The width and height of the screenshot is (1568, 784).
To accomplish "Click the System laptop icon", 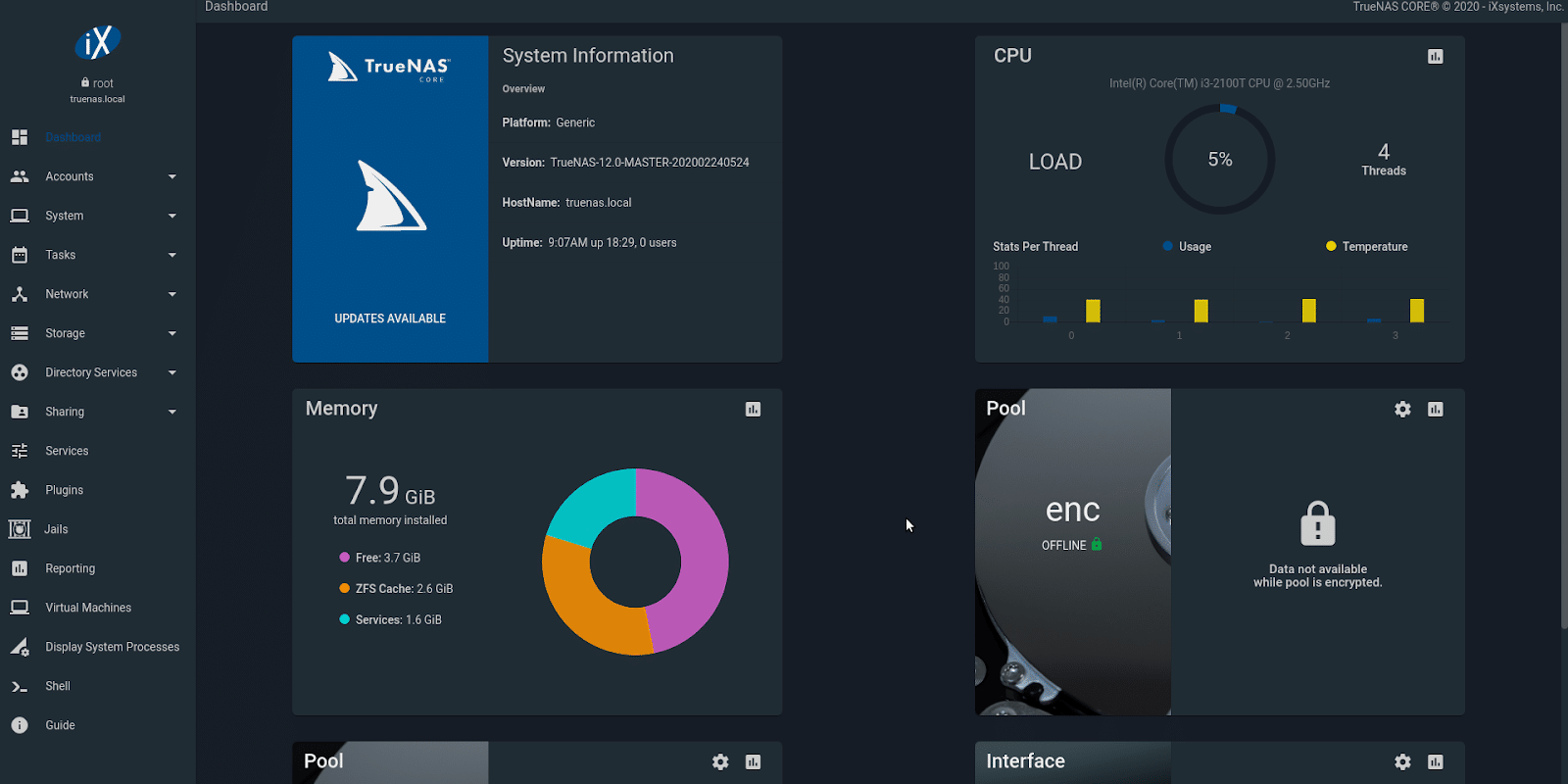I will pyautogui.click(x=20, y=216).
